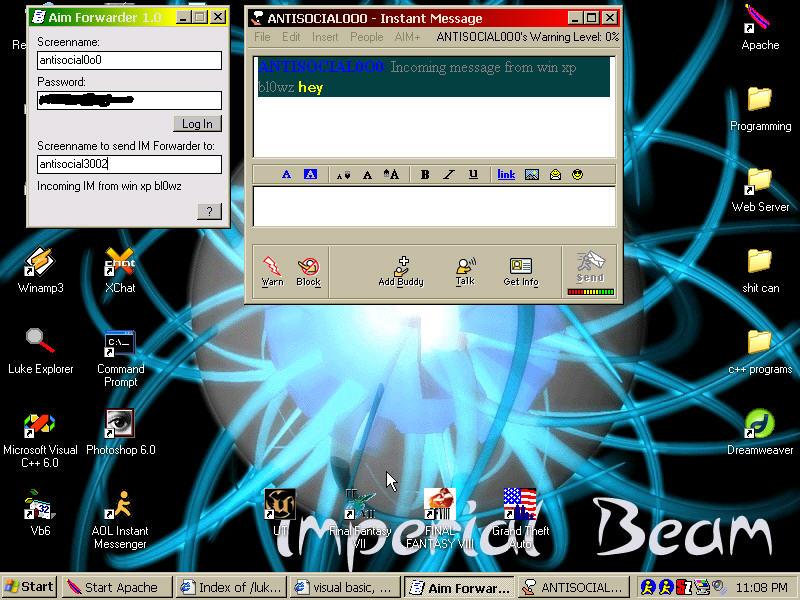This screenshot has width=800, height=600.
Task: Select the UT game shortcut
Action: (280, 512)
